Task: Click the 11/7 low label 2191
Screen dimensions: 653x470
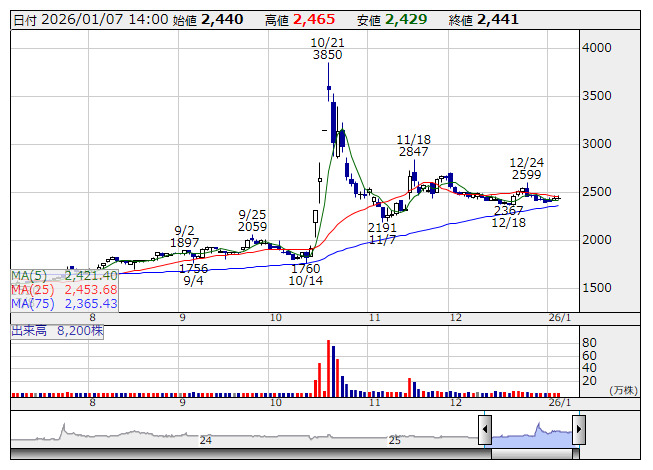Action: coord(382,228)
